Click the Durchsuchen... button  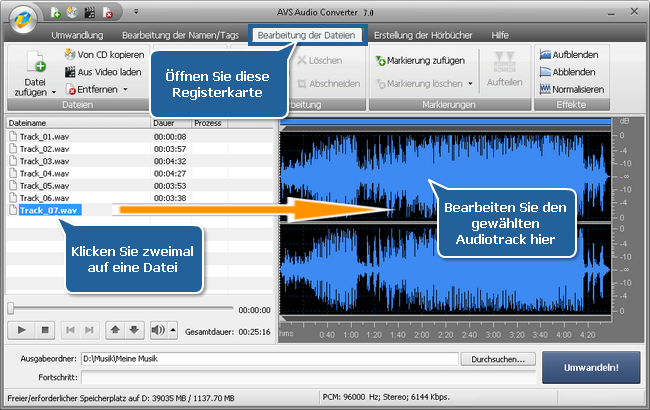click(x=498, y=358)
